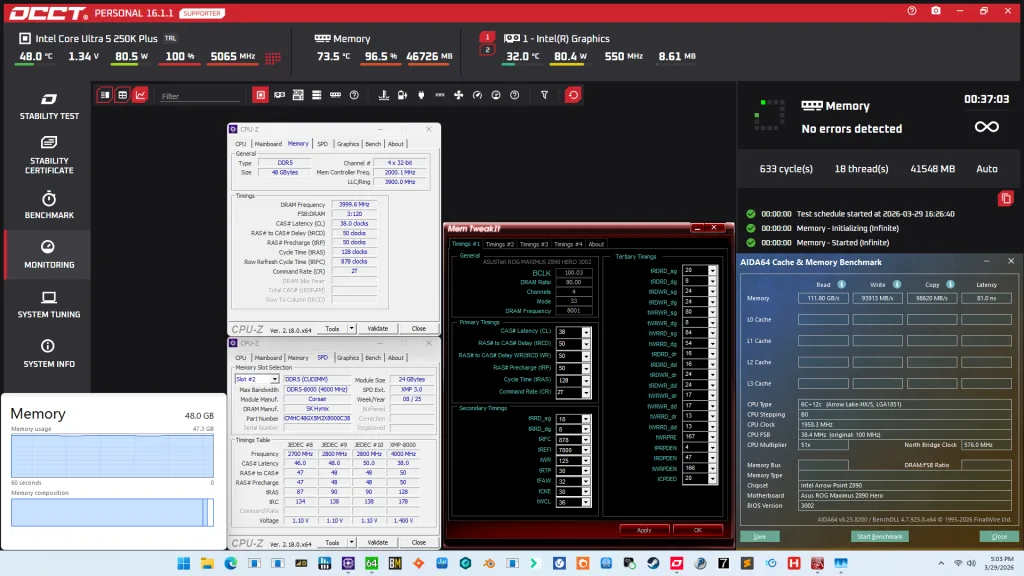The height and width of the screenshot is (576, 1024).
Task: Click Copy info icon in AIDA64
Action: click(x=950, y=284)
